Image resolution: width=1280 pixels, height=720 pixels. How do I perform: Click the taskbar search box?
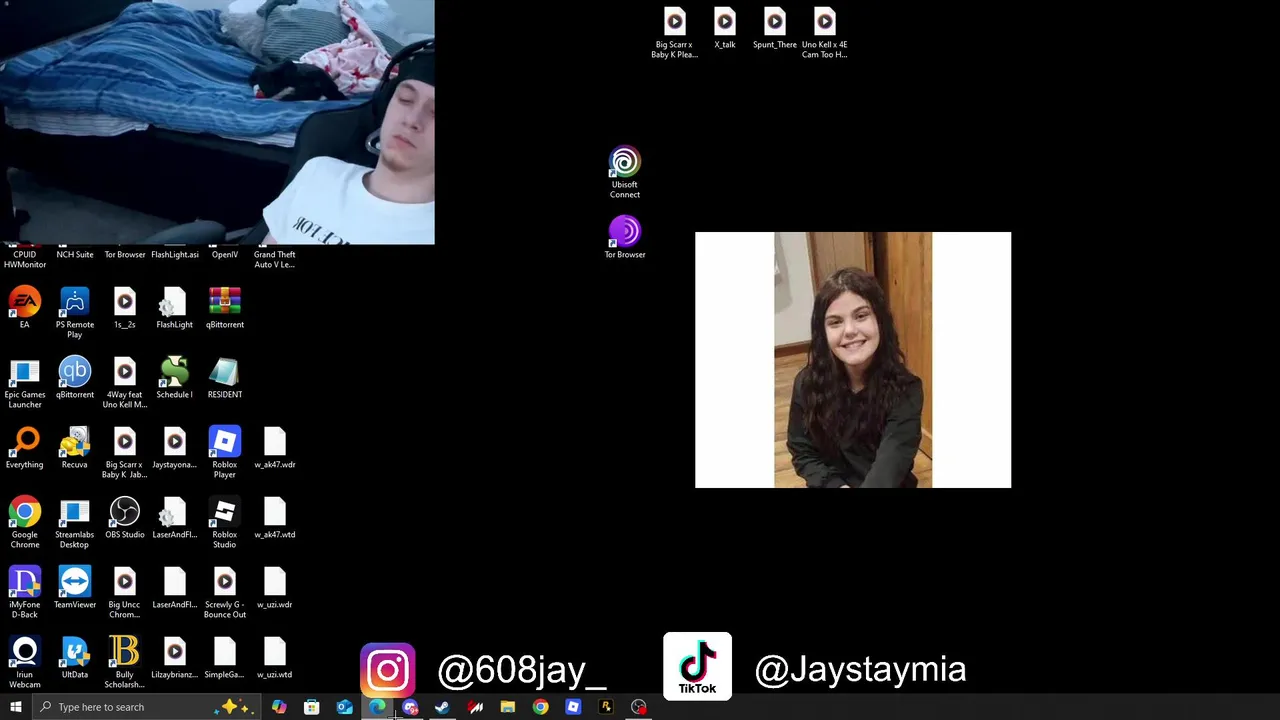point(146,707)
